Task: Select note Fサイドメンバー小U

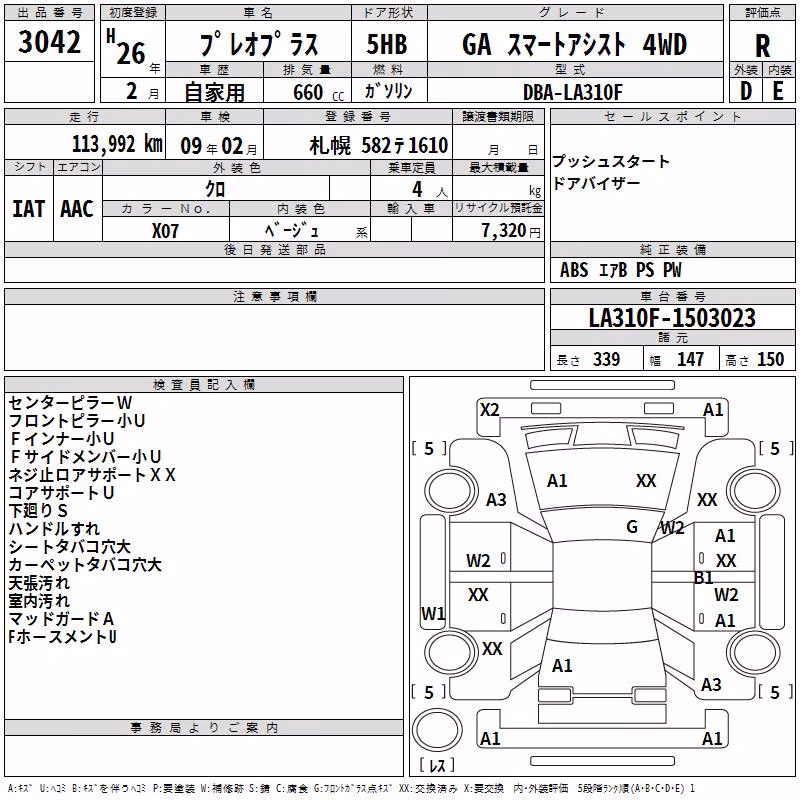Action: (85, 457)
